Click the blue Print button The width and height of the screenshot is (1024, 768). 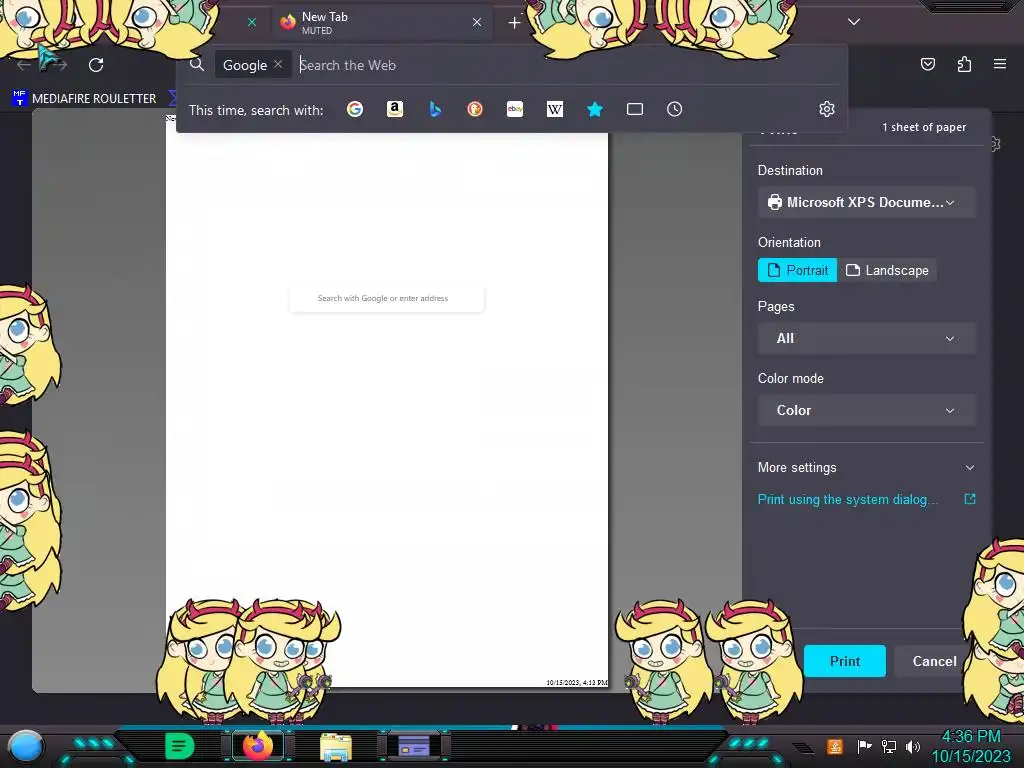click(x=844, y=661)
